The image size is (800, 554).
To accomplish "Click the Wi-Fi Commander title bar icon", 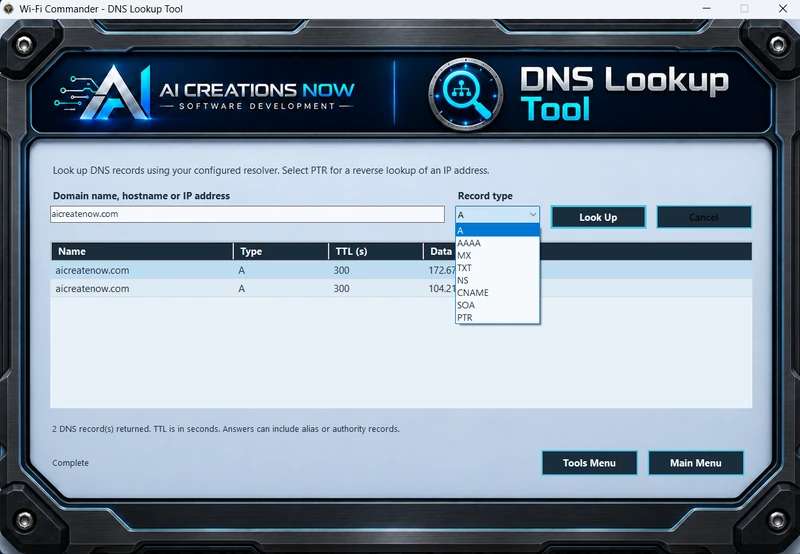I will click(x=8, y=9).
